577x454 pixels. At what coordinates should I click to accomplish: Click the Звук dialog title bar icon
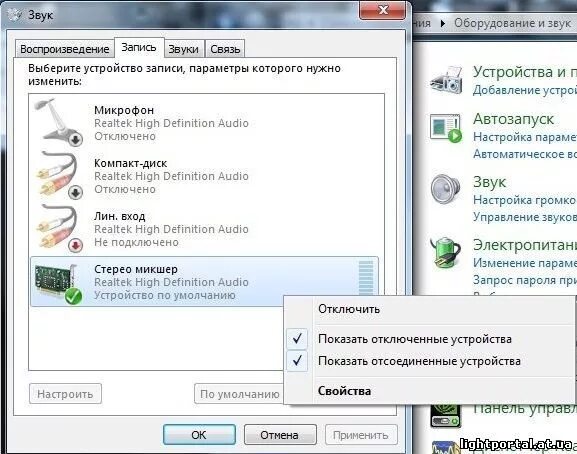point(15,15)
